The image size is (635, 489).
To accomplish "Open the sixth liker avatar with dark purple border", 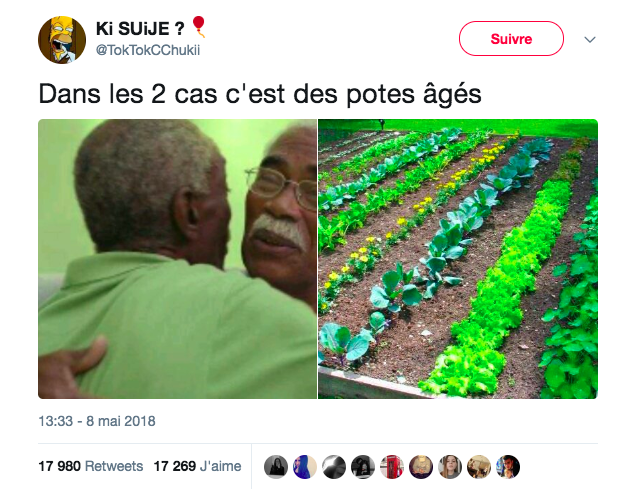I will coord(421,467).
